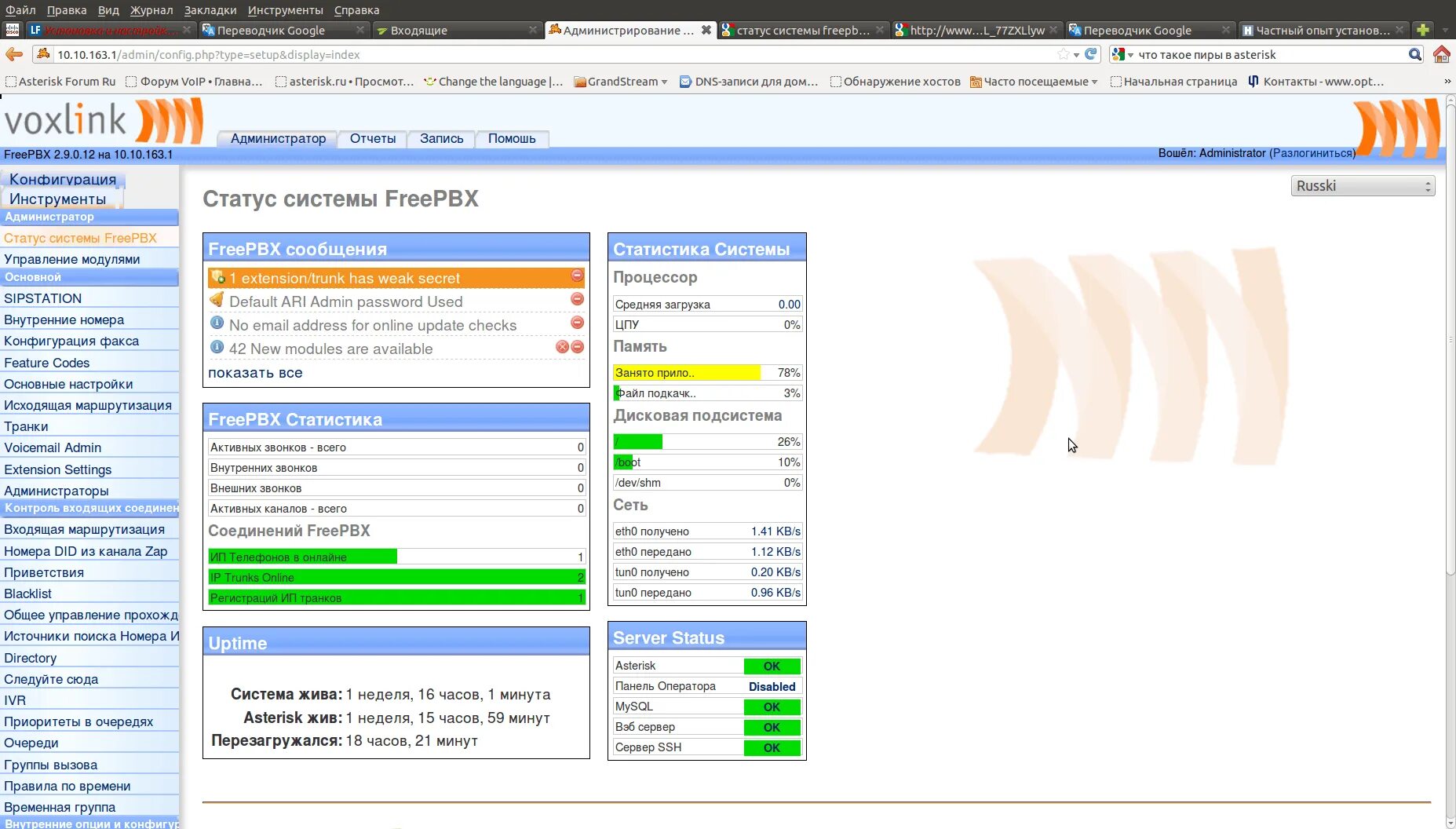Click the info icon beside 42 New modules
The width and height of the screenshot is (1456, 829).
click(217, 347)
